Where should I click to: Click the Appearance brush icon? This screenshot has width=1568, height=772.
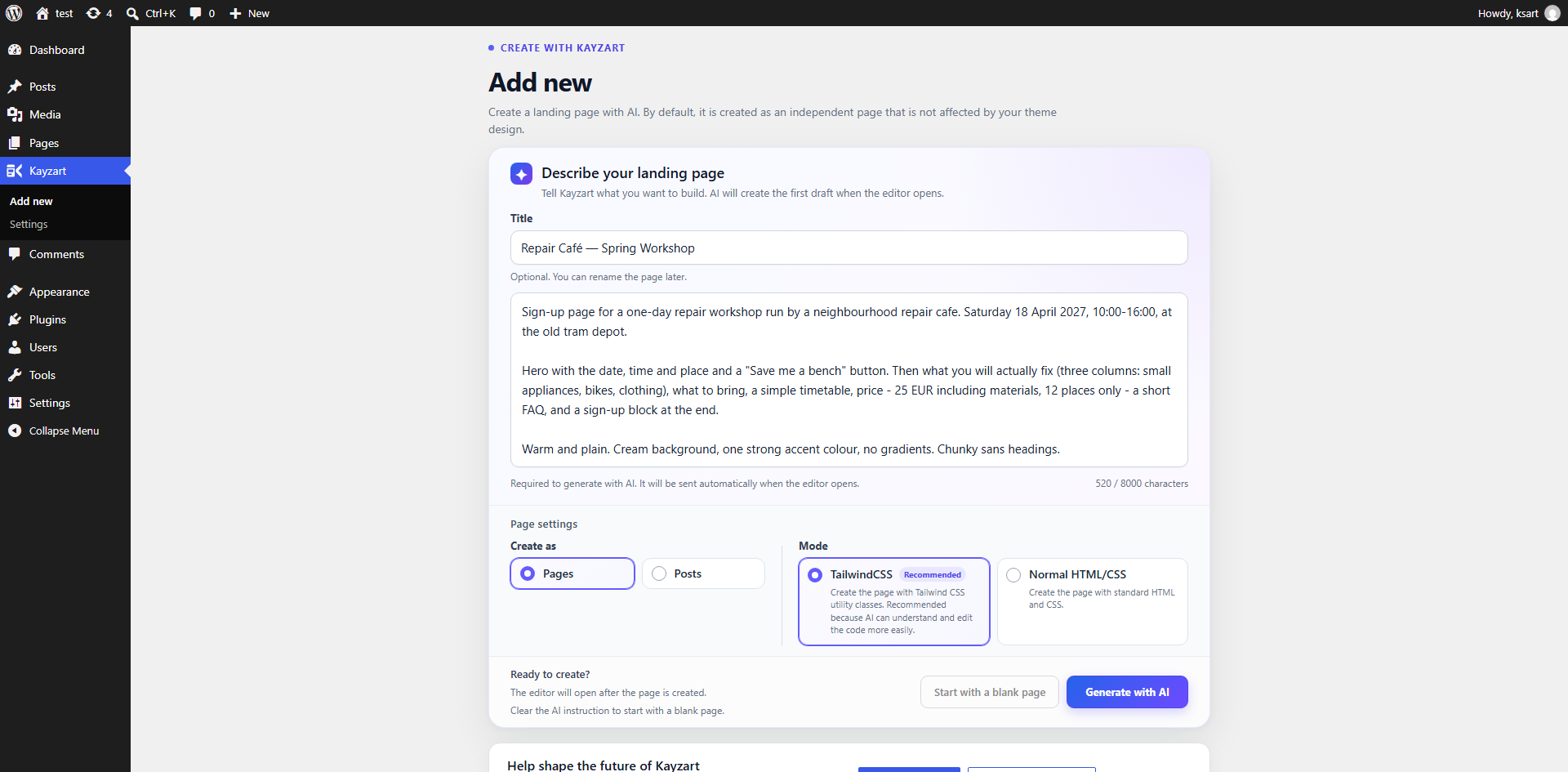click(15, 292)
